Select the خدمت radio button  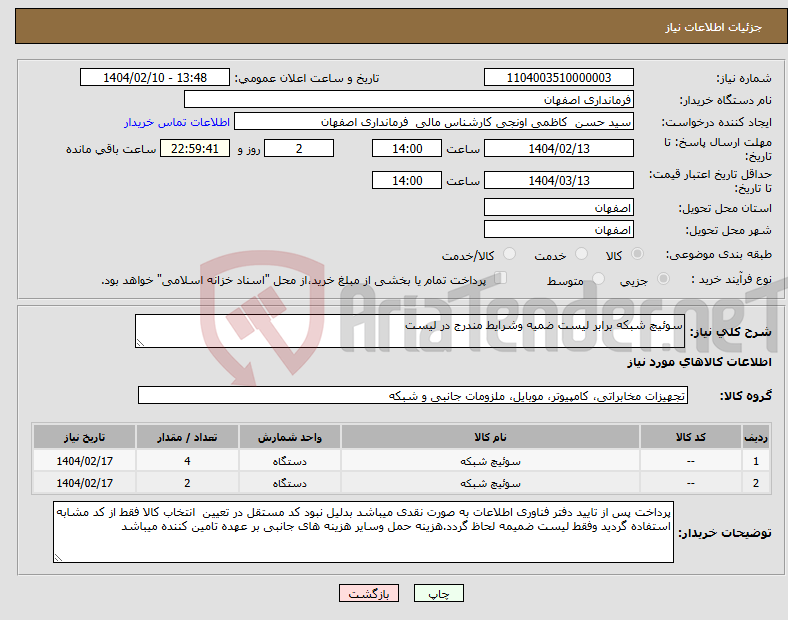click(581, 254)
